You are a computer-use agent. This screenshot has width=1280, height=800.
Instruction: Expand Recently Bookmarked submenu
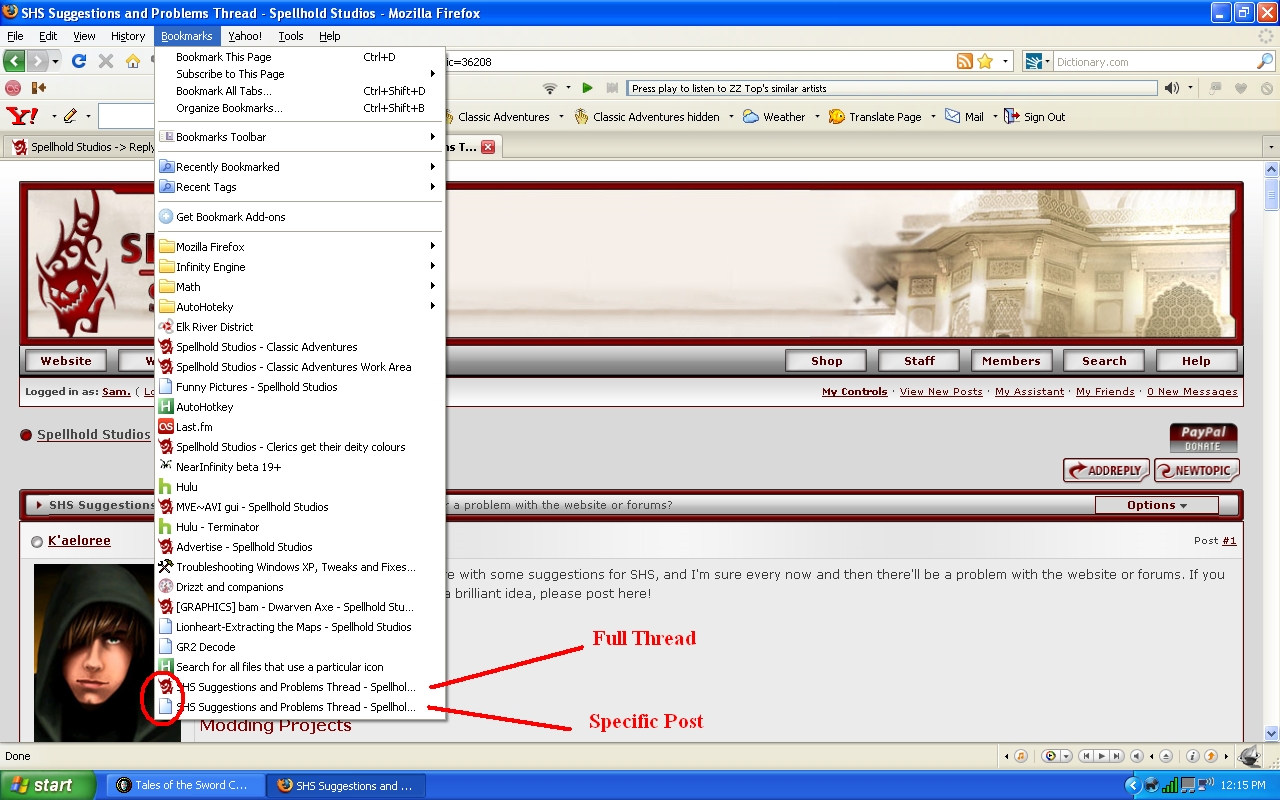click(300, 167)
